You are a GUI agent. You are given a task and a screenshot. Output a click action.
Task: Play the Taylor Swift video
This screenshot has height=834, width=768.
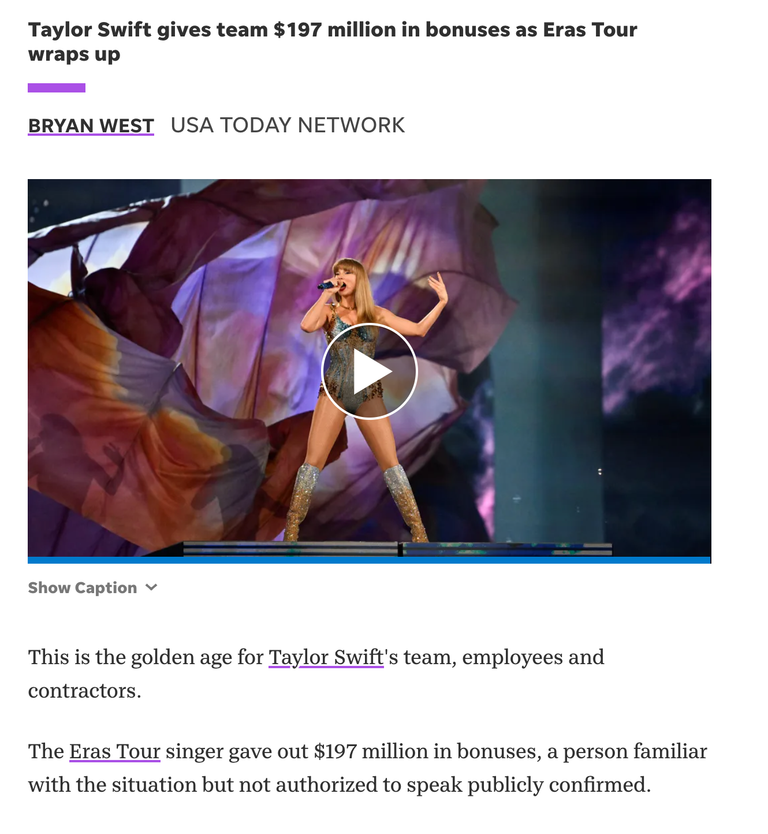click(x=369, y=371)
